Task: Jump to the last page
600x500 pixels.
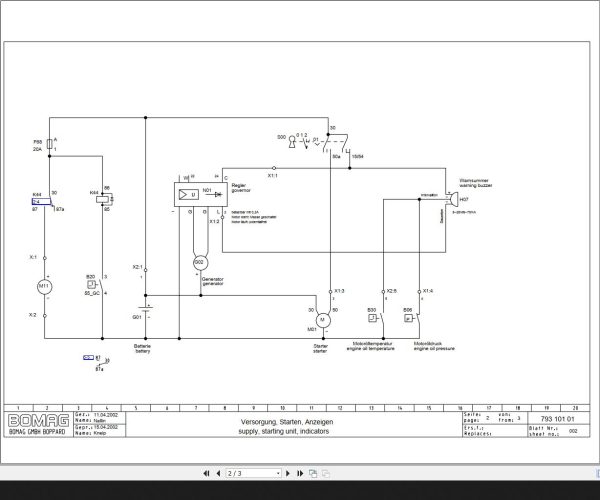Action: [300, 474]
